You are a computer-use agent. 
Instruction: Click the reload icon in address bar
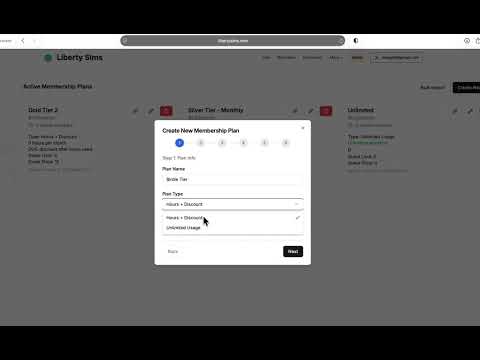(x=340, y=41)
